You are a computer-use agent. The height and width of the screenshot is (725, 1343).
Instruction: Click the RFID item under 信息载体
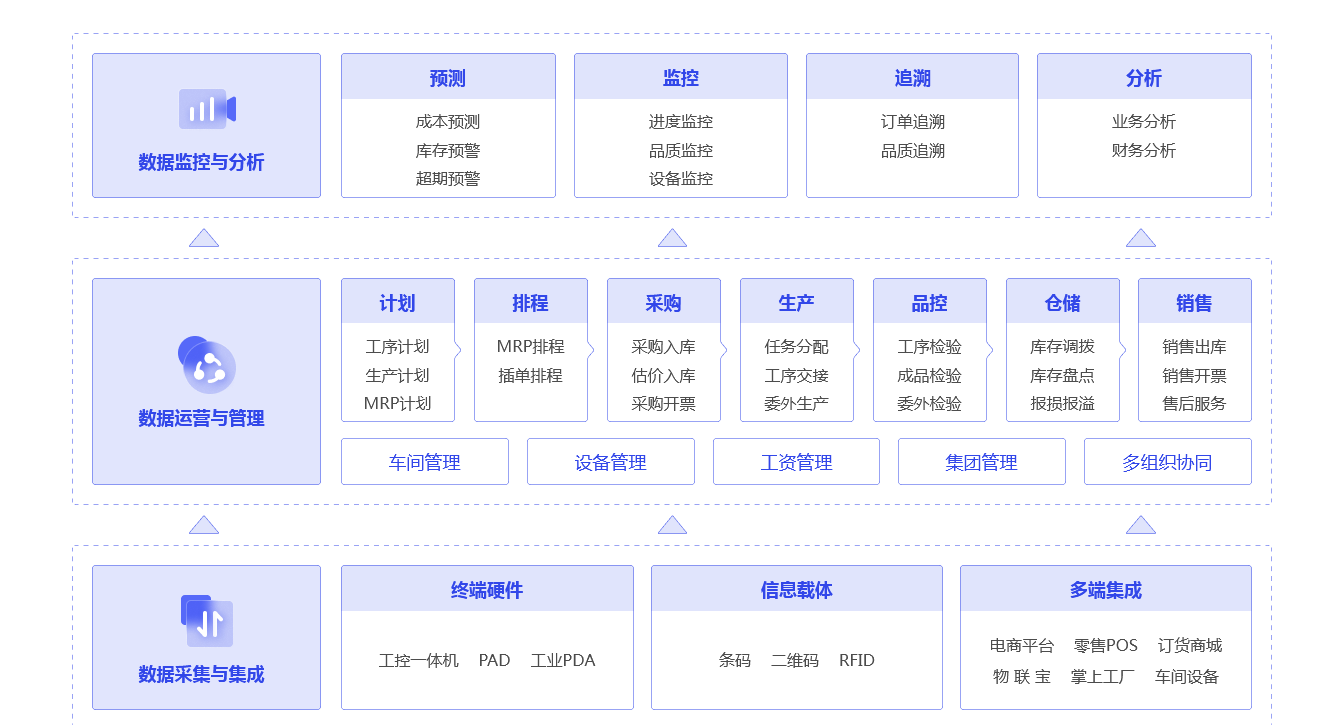(856, 660)
